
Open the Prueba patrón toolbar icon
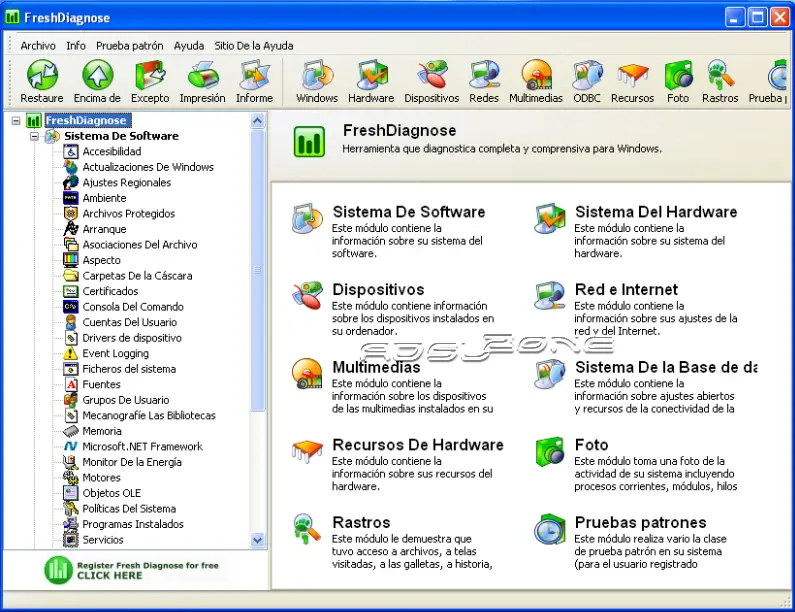(776, 75)
